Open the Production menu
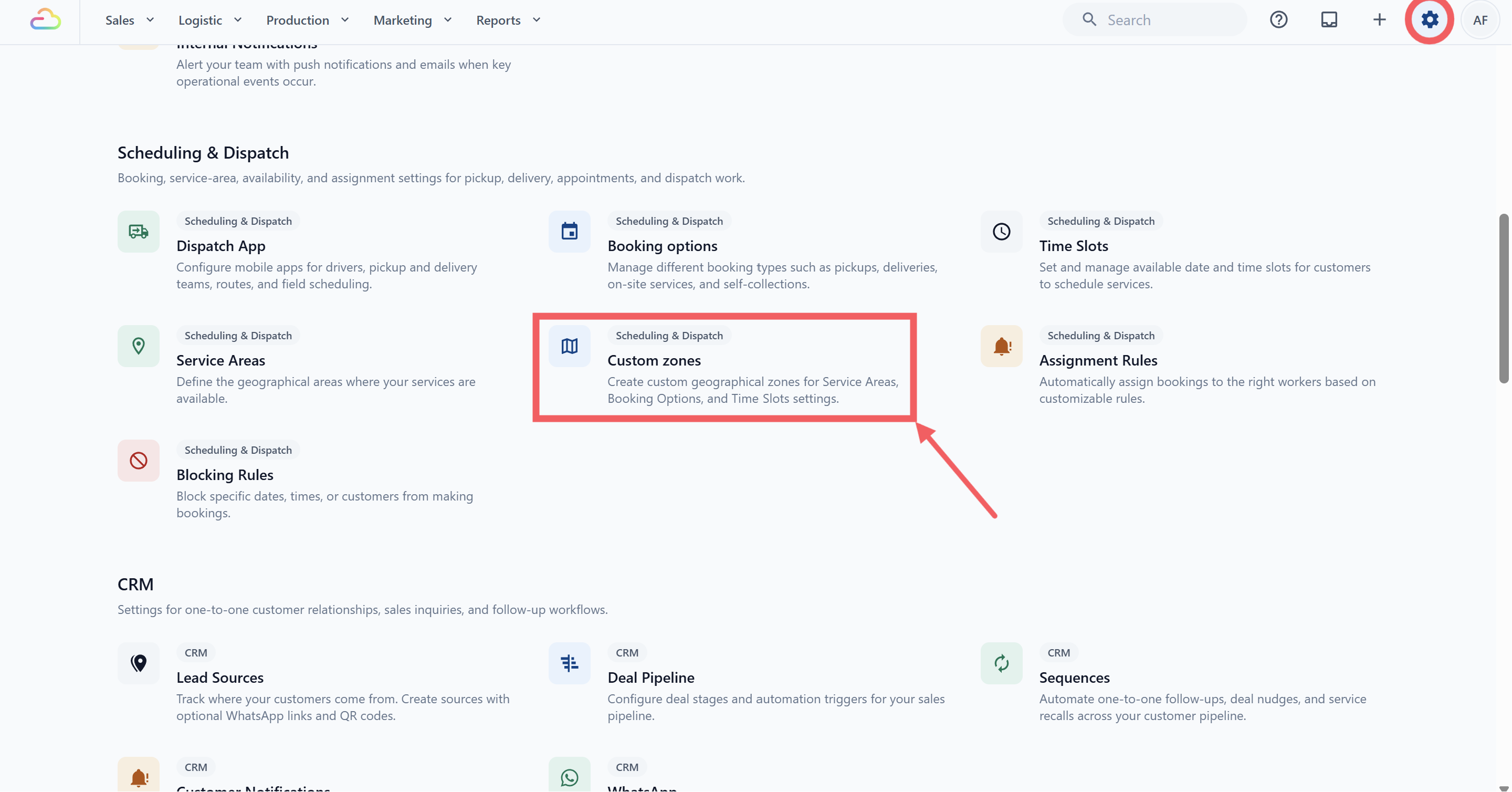 click(x=307, y=20)
